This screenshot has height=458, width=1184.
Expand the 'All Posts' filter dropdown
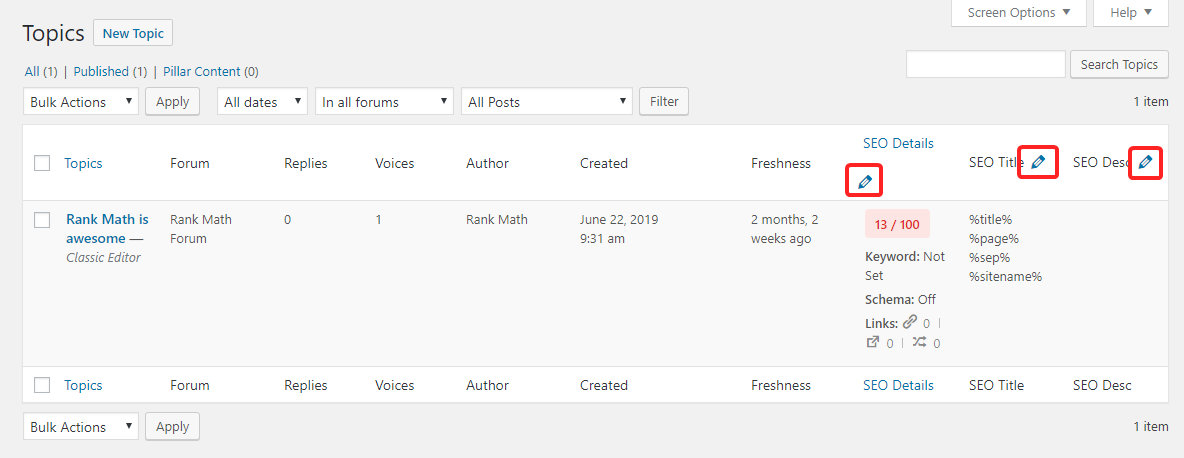(x=546, y=102)
